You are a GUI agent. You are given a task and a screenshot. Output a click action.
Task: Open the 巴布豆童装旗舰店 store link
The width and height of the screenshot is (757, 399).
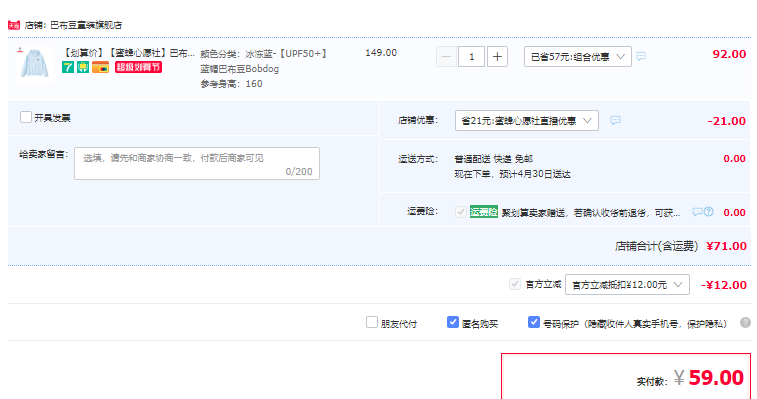(86, 25)
